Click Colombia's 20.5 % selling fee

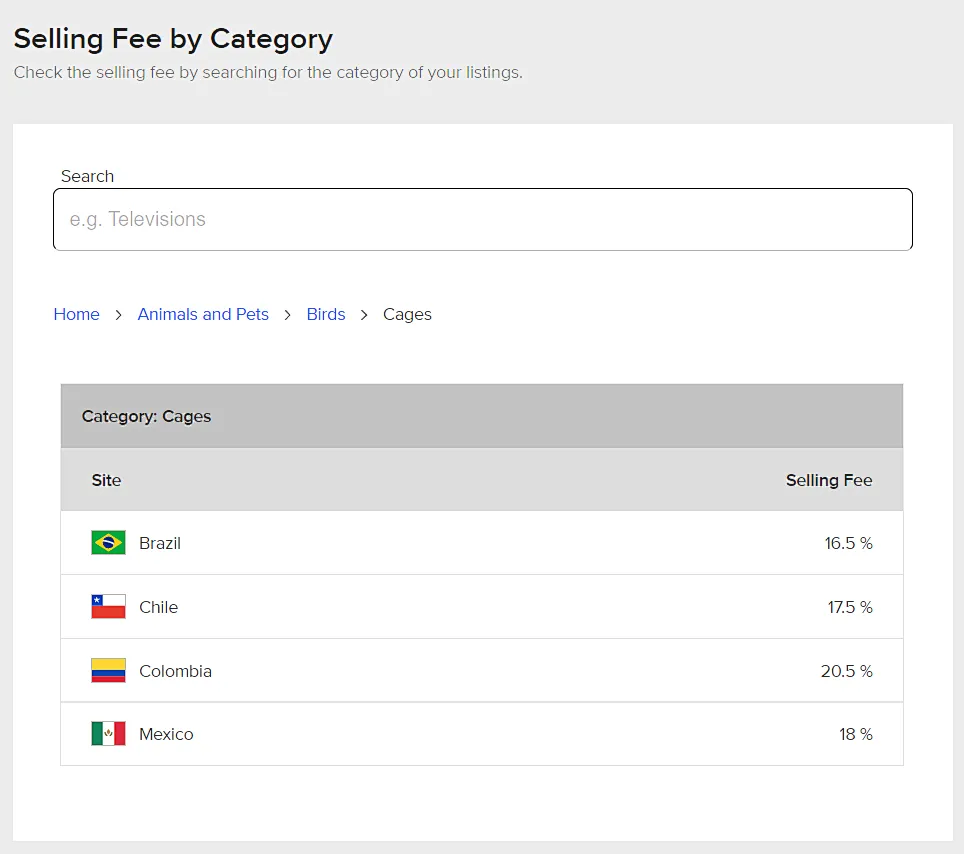click(x=847, y=671)
